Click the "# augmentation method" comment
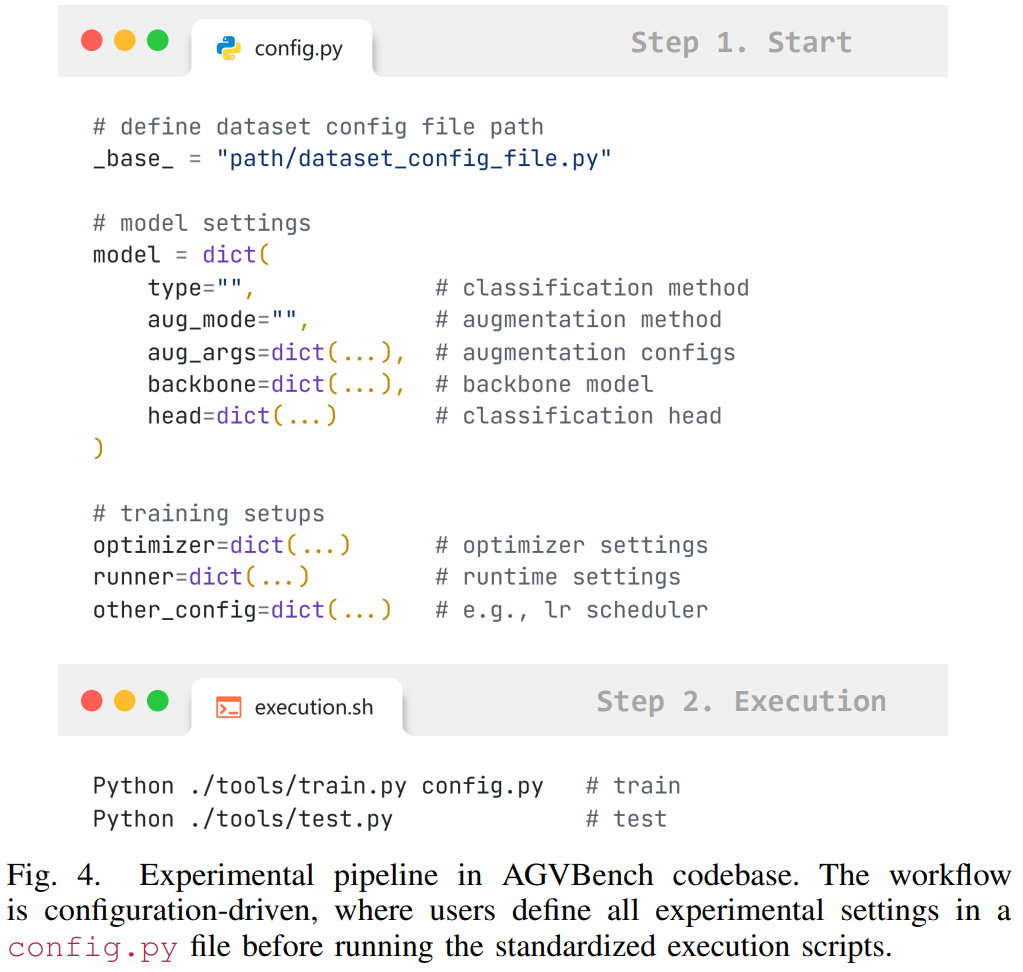Screen dimensions: 1023x972 pyautogui.click(x=579, y=320)
